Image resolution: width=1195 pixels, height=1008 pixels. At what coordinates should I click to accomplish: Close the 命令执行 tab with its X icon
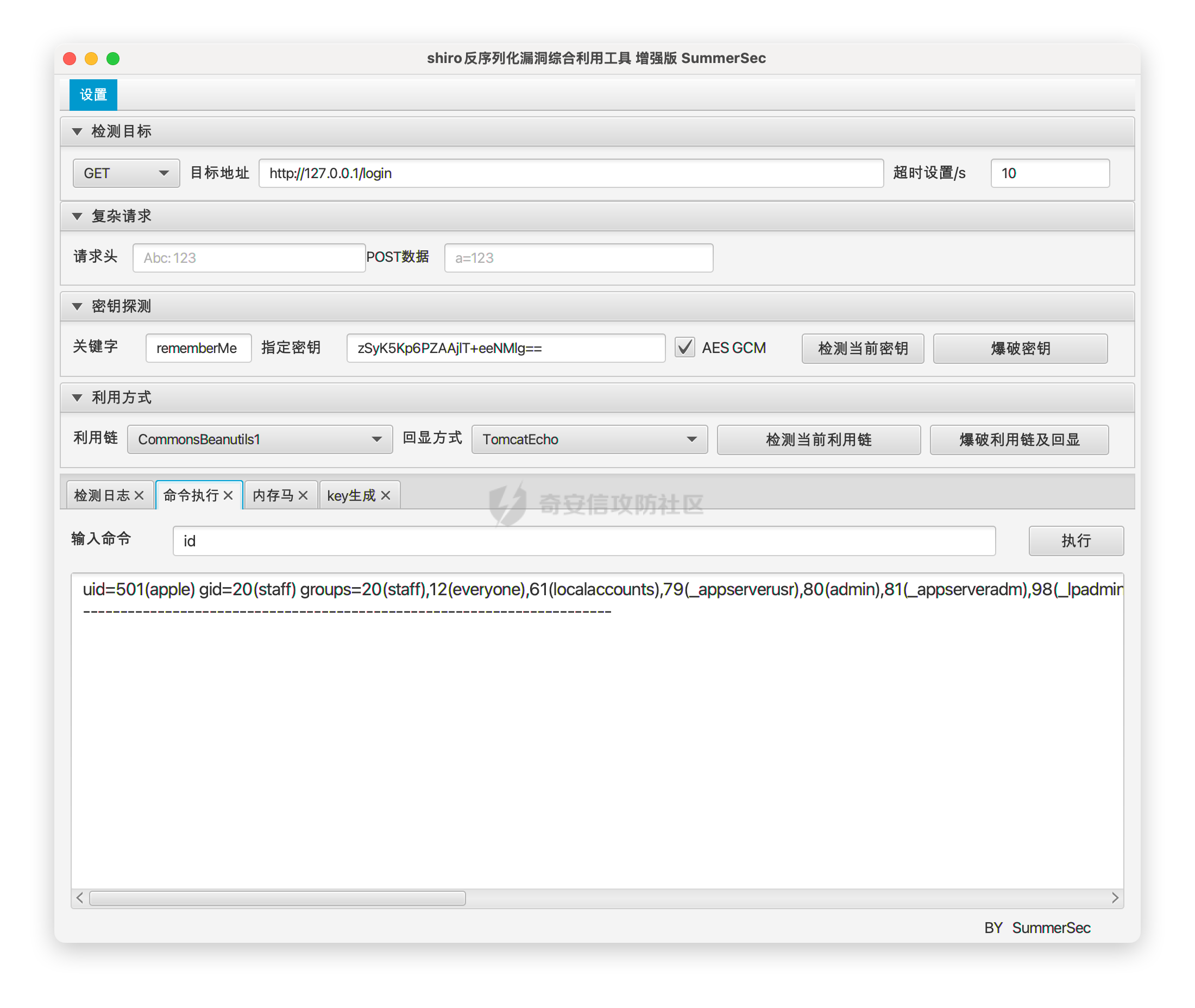coord(228,495)
